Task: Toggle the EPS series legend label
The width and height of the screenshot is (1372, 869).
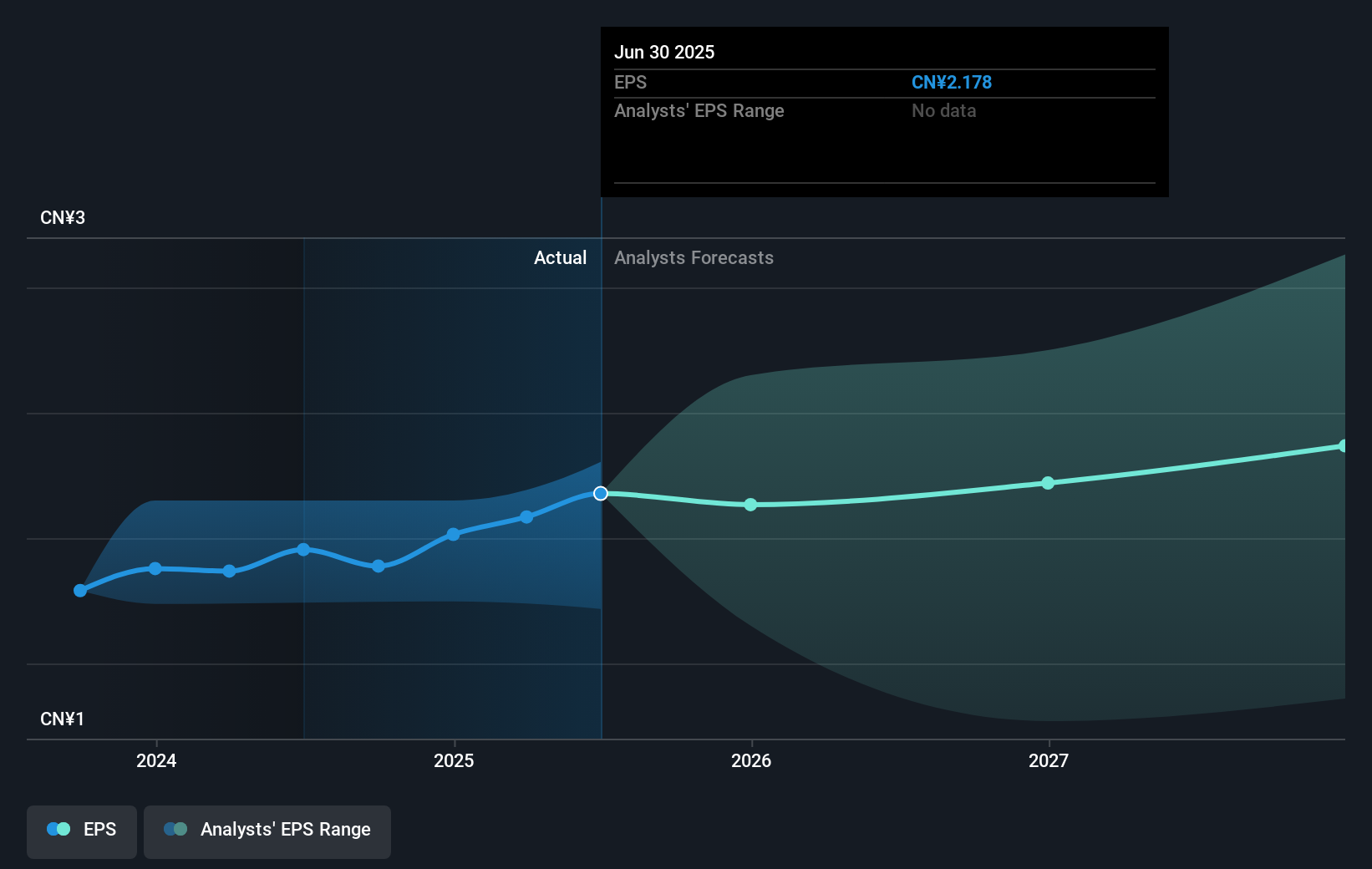Action: tap(99, 830)
